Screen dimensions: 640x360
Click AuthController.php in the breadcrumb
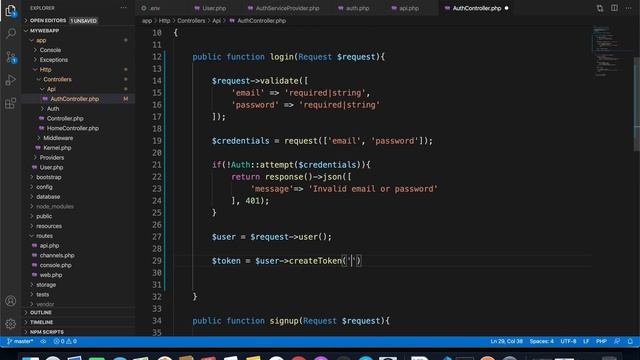pyautogui.click(x=261, y=21)
